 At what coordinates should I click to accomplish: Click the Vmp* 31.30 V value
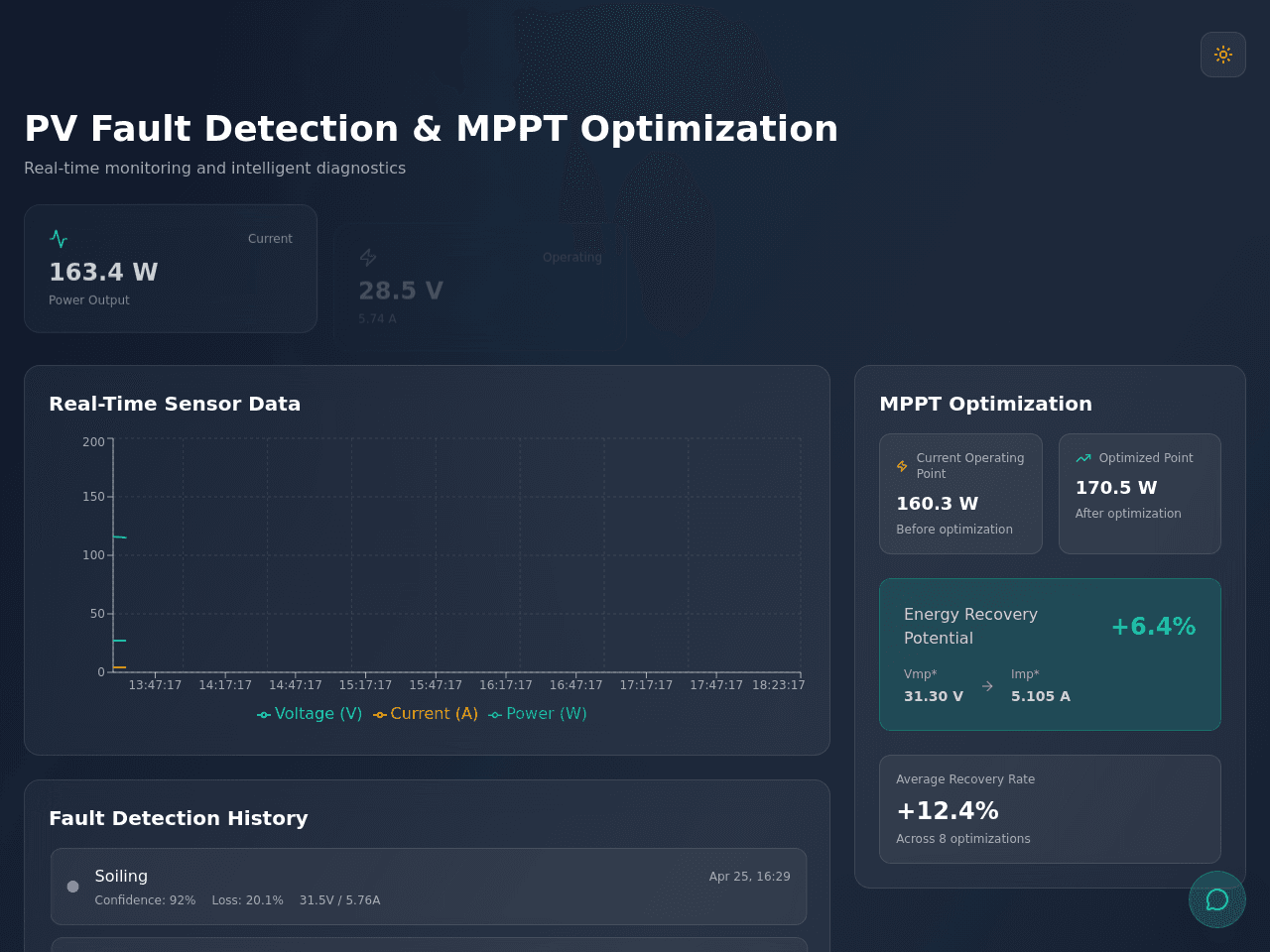pos(934,696)
